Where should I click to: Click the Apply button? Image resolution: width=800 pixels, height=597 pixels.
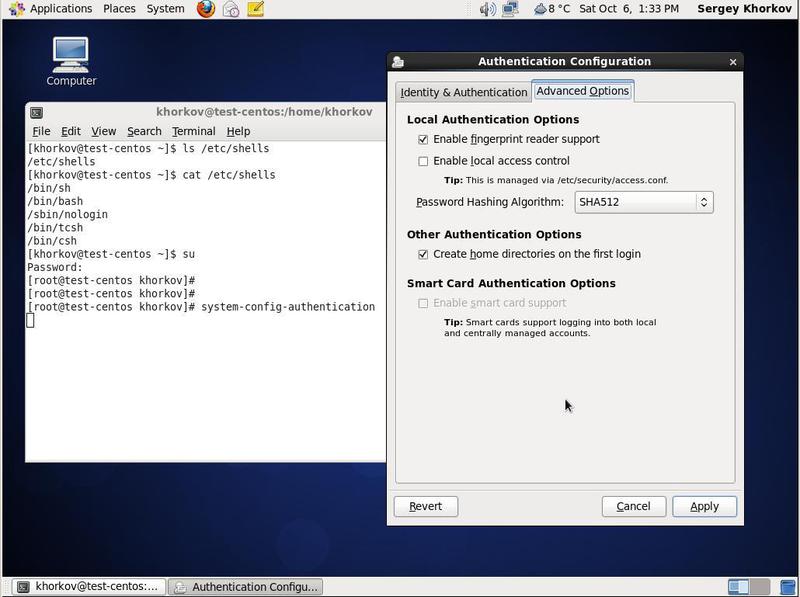(704, 506)
